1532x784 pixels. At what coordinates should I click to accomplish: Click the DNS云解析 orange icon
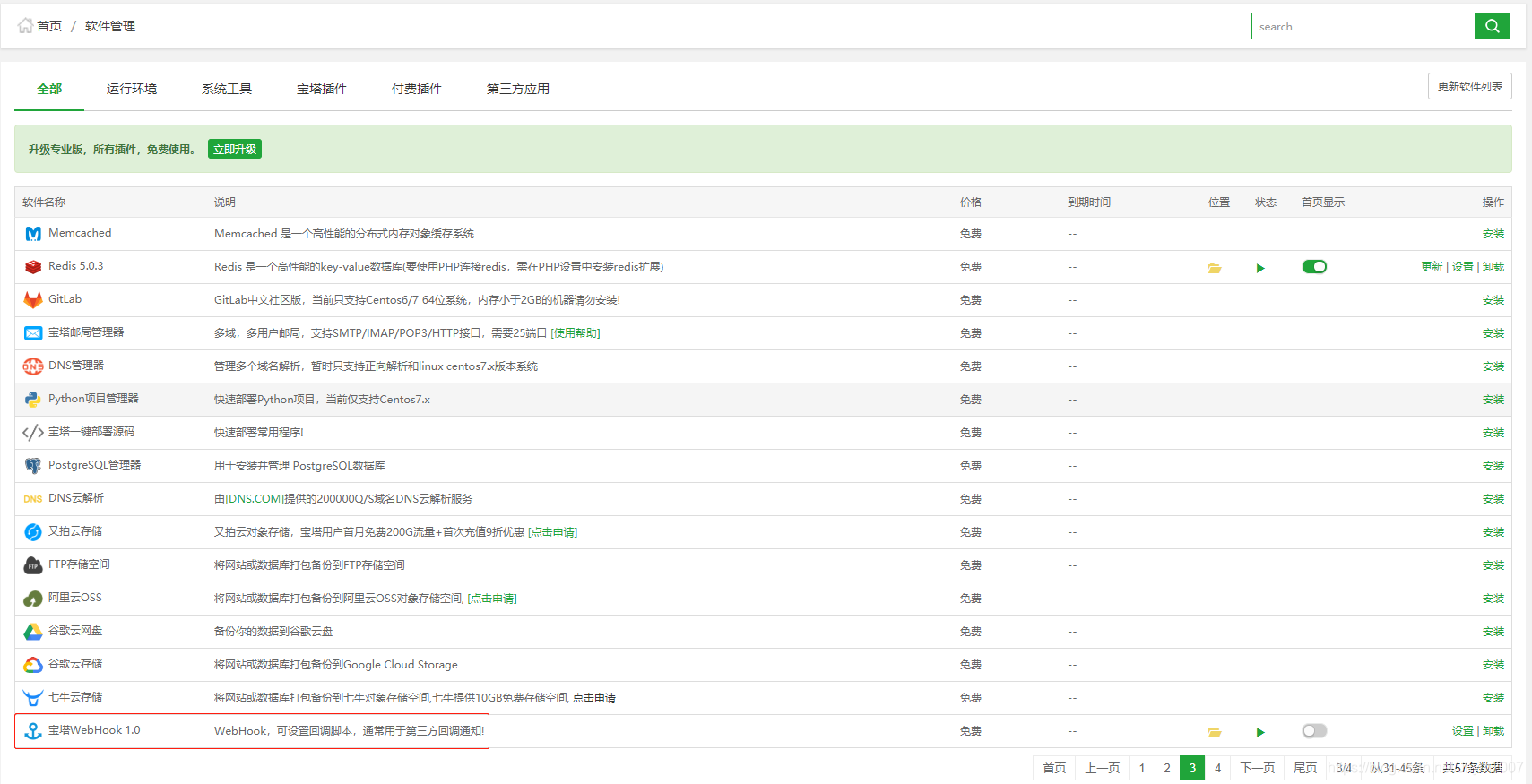[33, 499]
